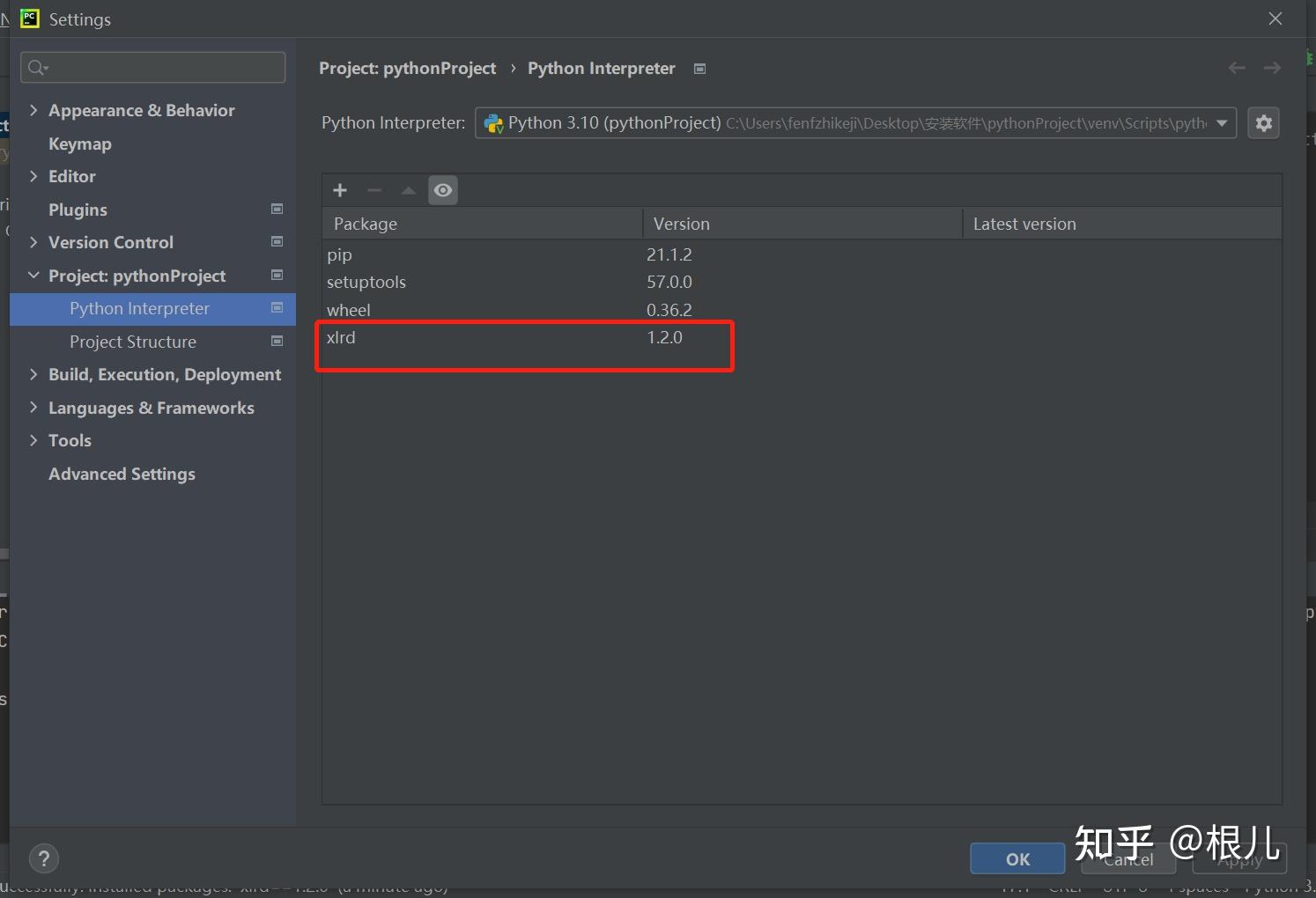Select the pip package row
1316x898 pixels.
(802, 254)
